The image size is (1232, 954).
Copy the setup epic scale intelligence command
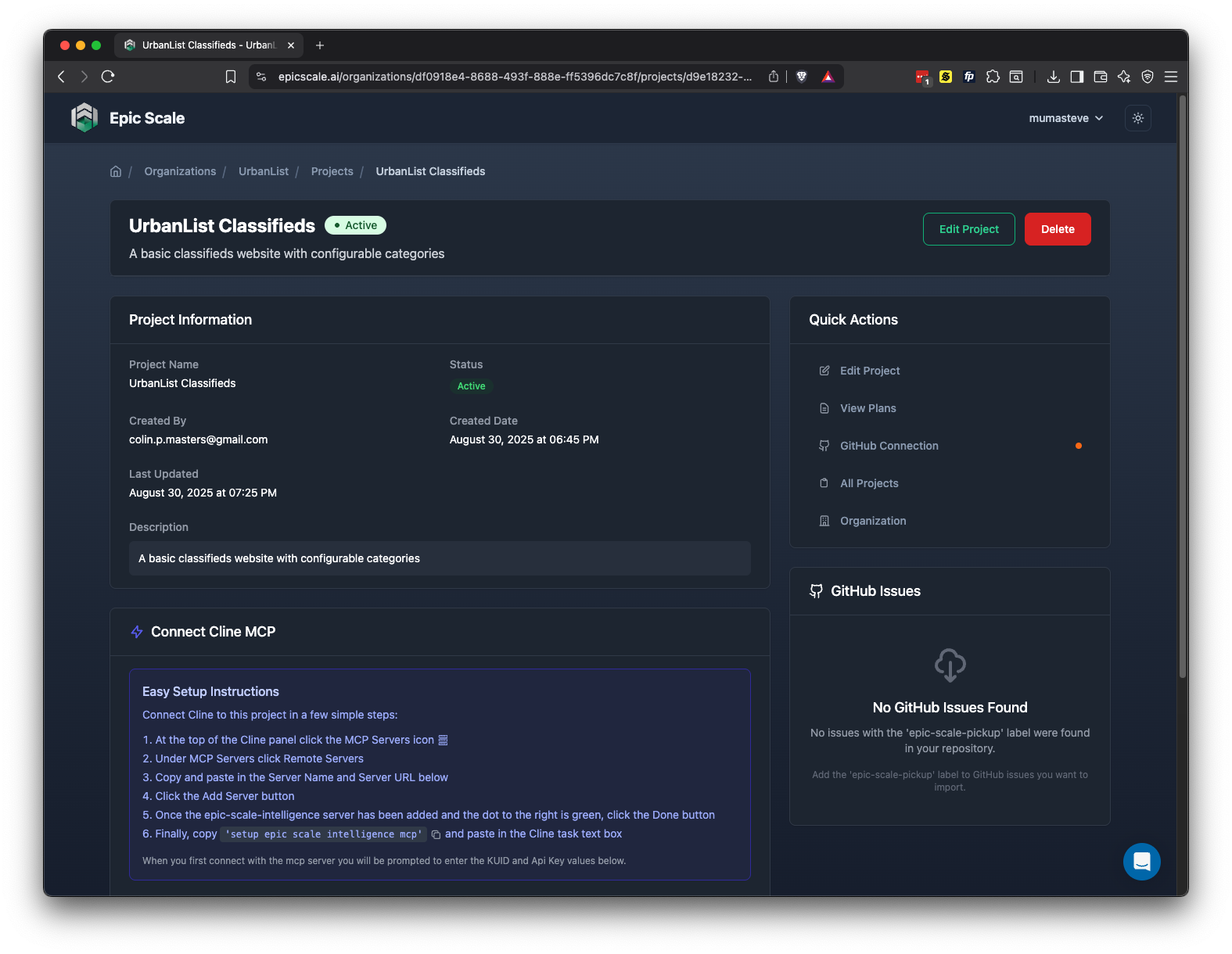[436, 834]
